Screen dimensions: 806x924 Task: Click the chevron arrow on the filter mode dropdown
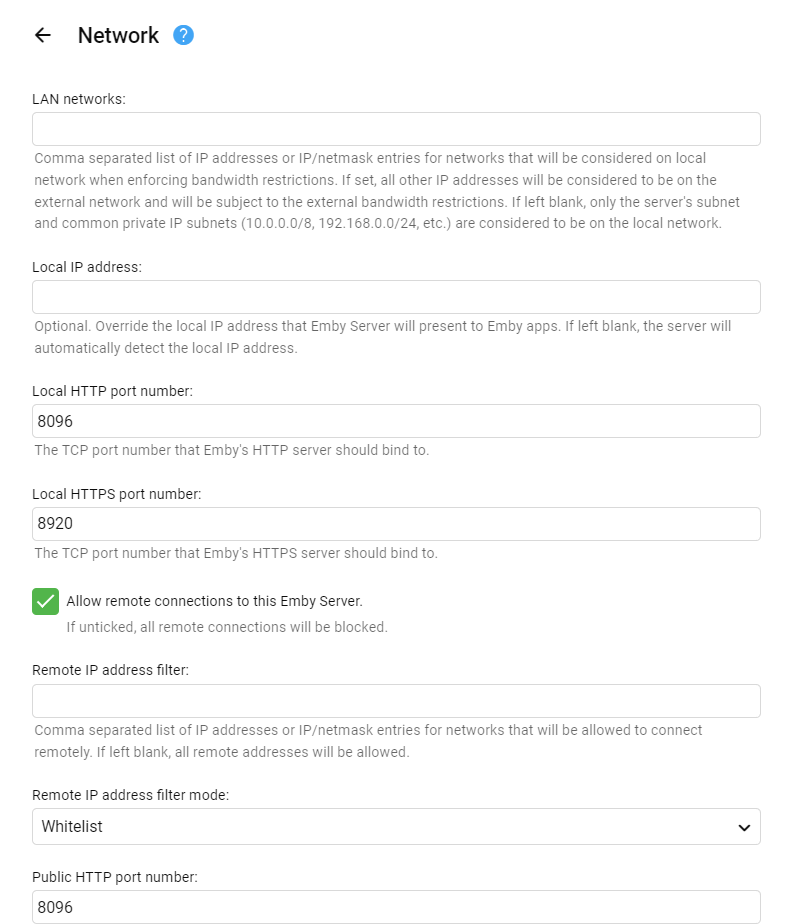(743, 827)
